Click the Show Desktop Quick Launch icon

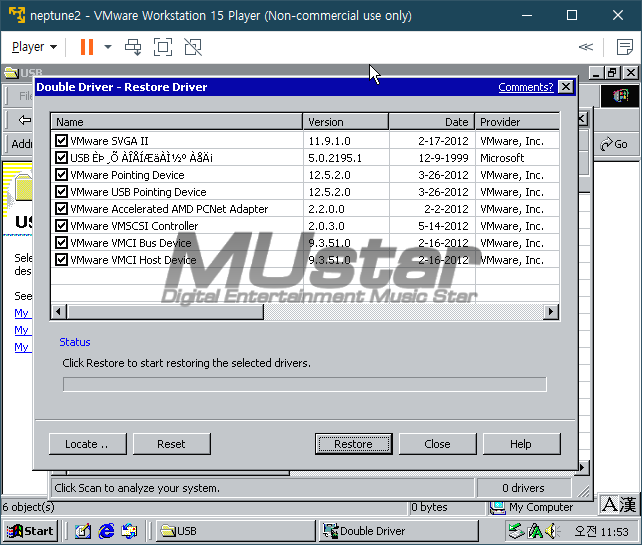(x=83, y=531)
